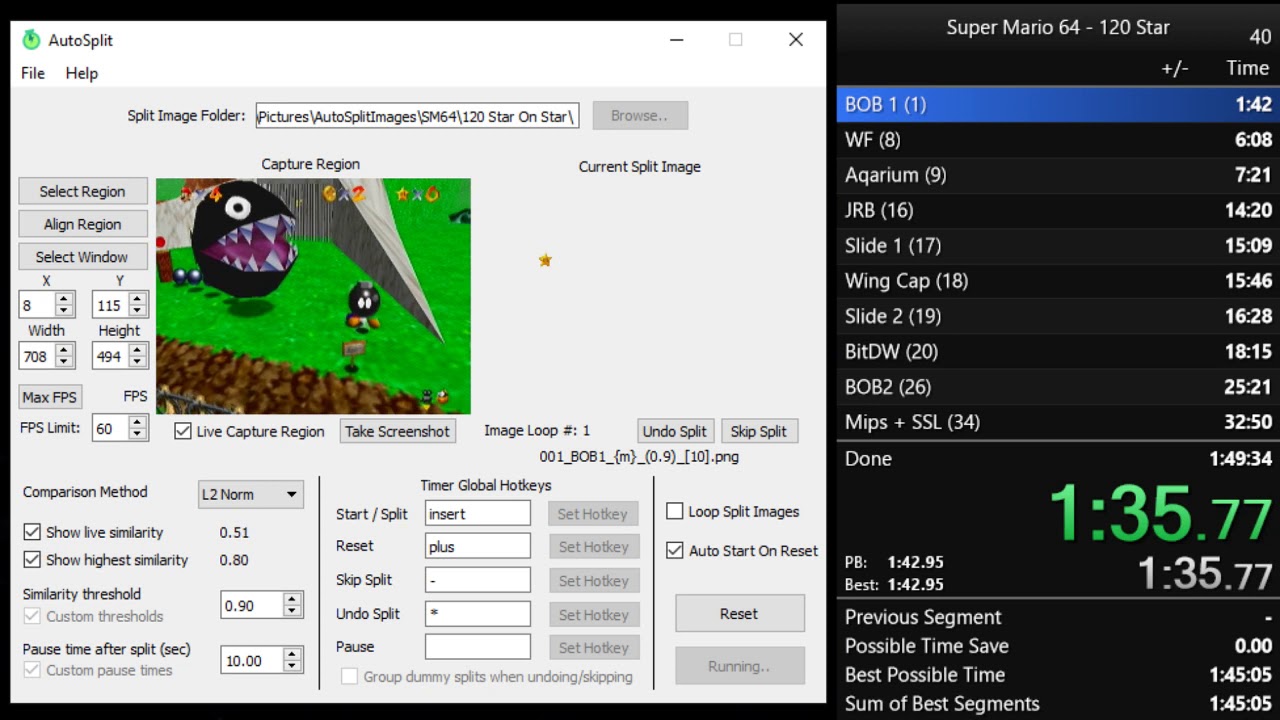Click the Undo Split hotkey field
The image size is (1280, 720).
pos(478,614)
